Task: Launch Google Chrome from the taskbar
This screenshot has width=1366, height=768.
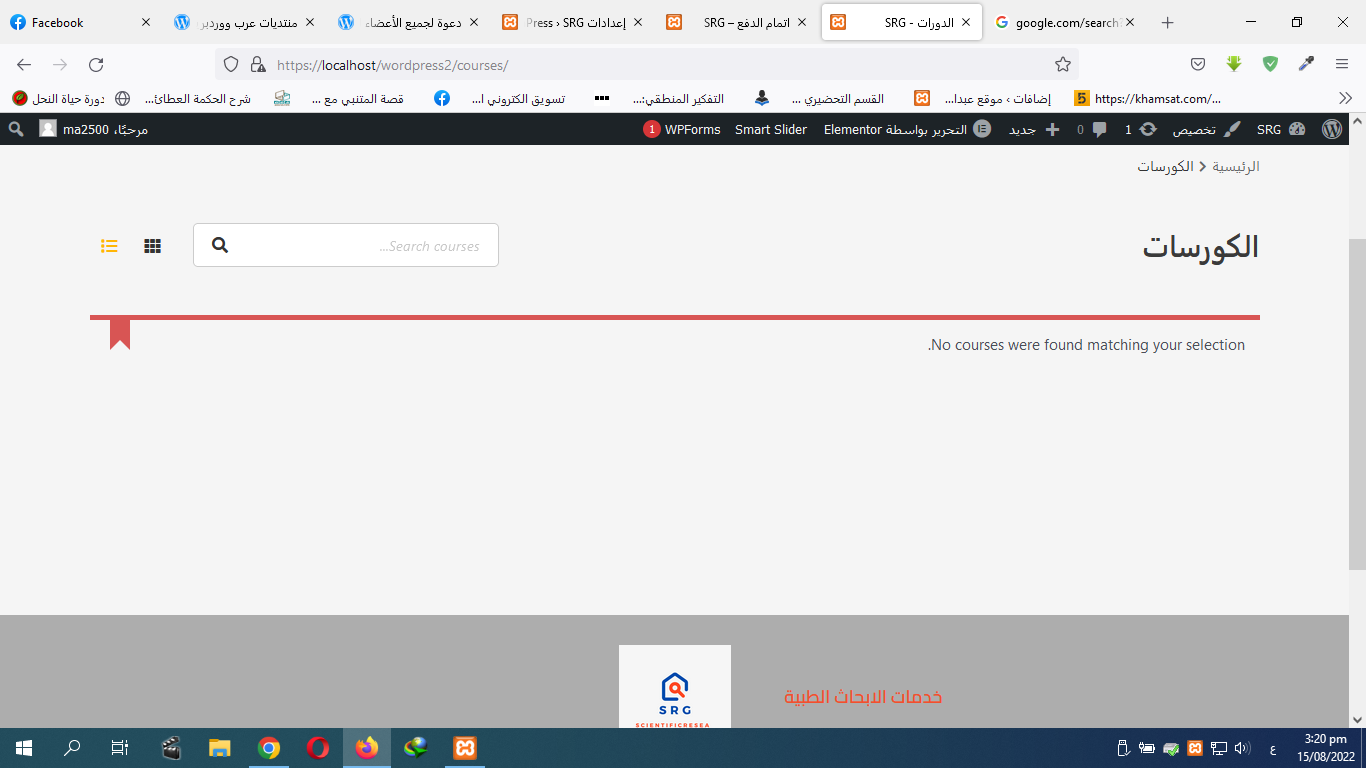Action: coord(268,748)
